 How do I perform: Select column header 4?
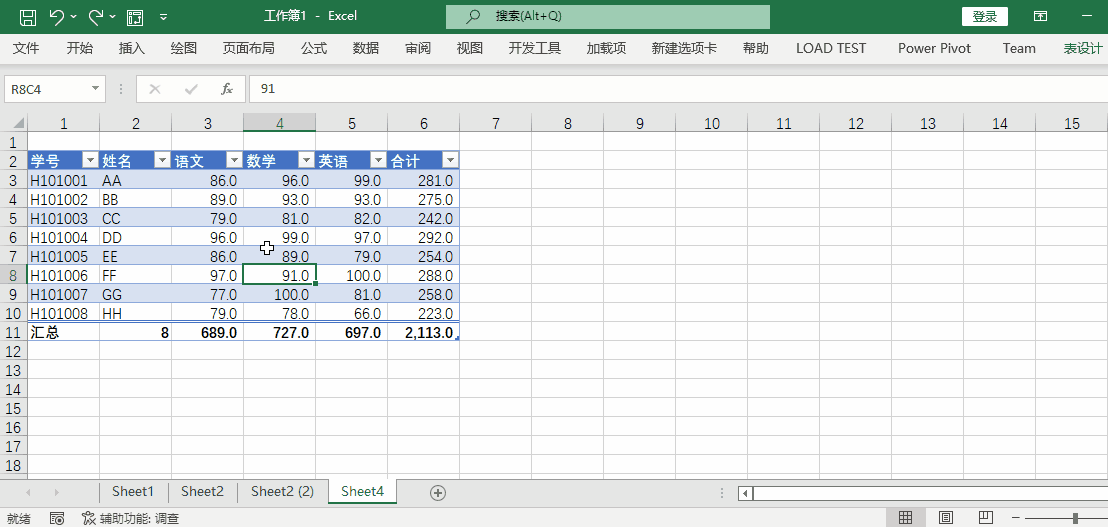pos(280,124)
